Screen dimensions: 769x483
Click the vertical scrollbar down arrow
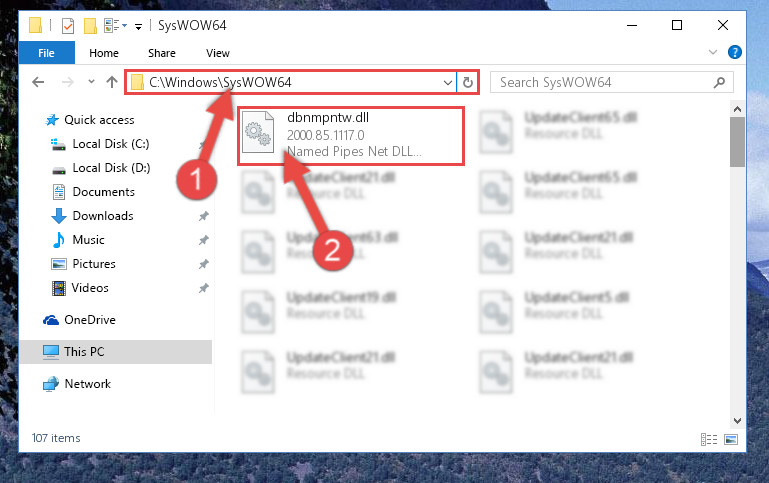pos(737,421)
